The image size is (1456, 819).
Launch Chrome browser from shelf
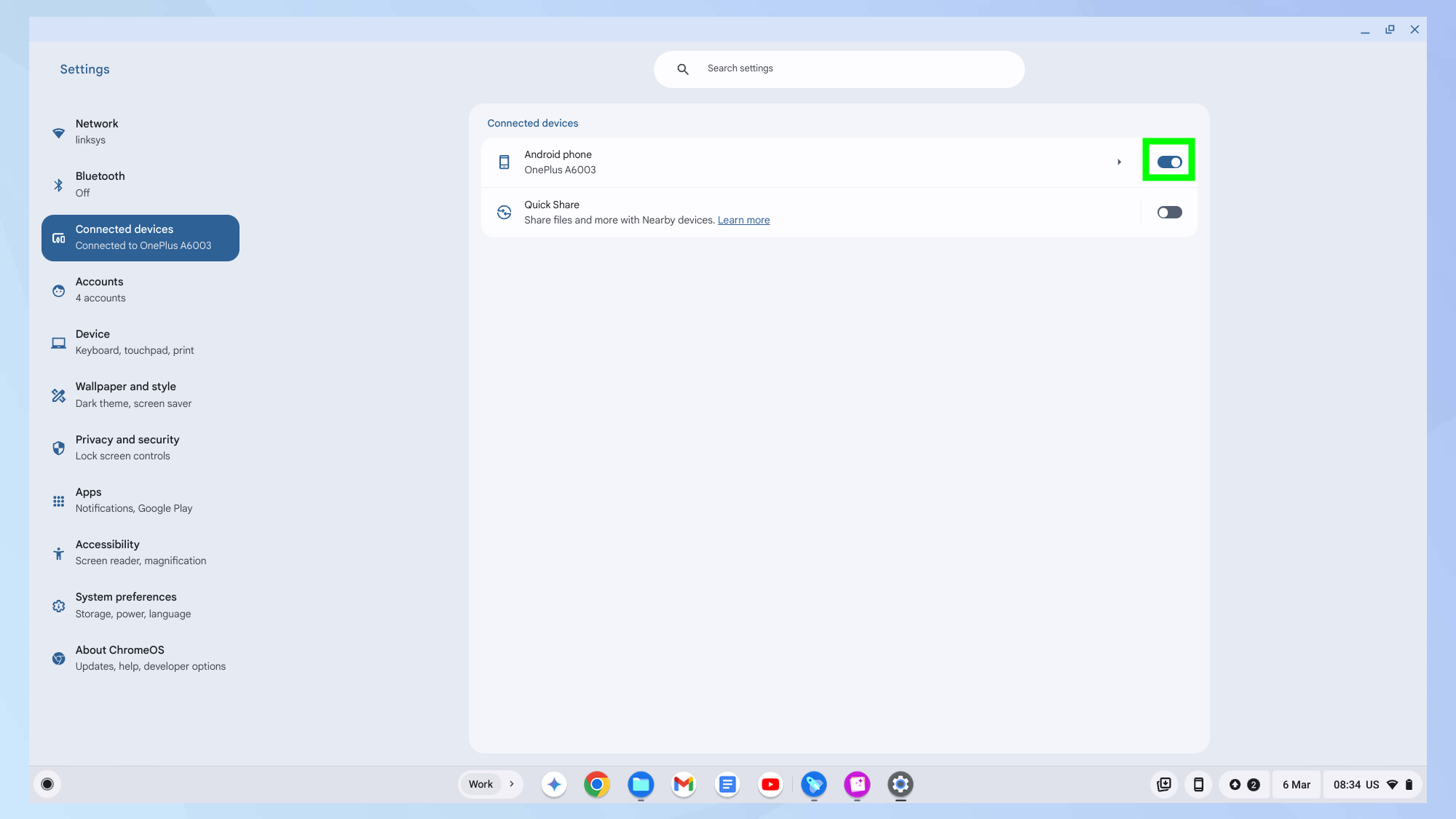[x=597, y=784]
